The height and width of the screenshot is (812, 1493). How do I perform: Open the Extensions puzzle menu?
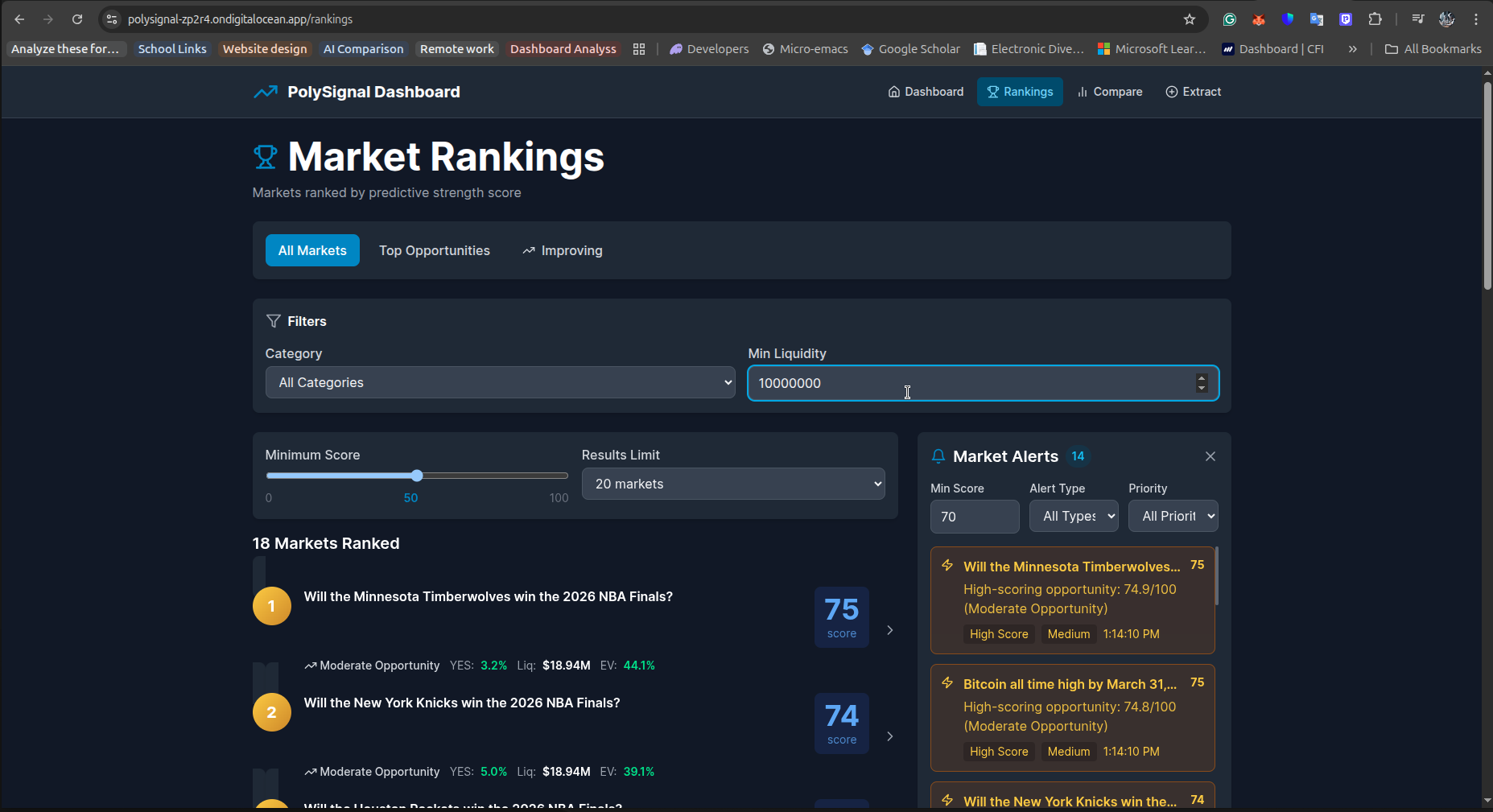1375,19
